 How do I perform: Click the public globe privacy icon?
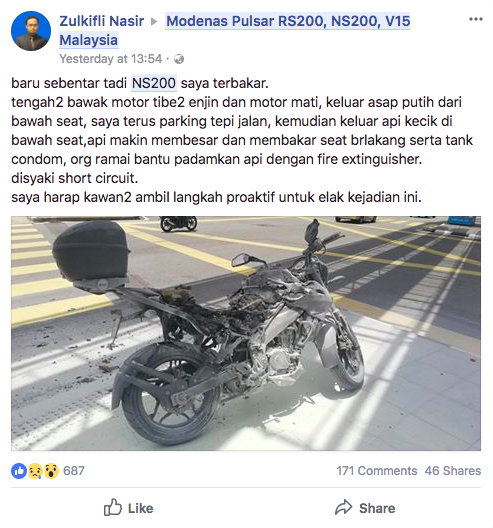pos(179,59)
